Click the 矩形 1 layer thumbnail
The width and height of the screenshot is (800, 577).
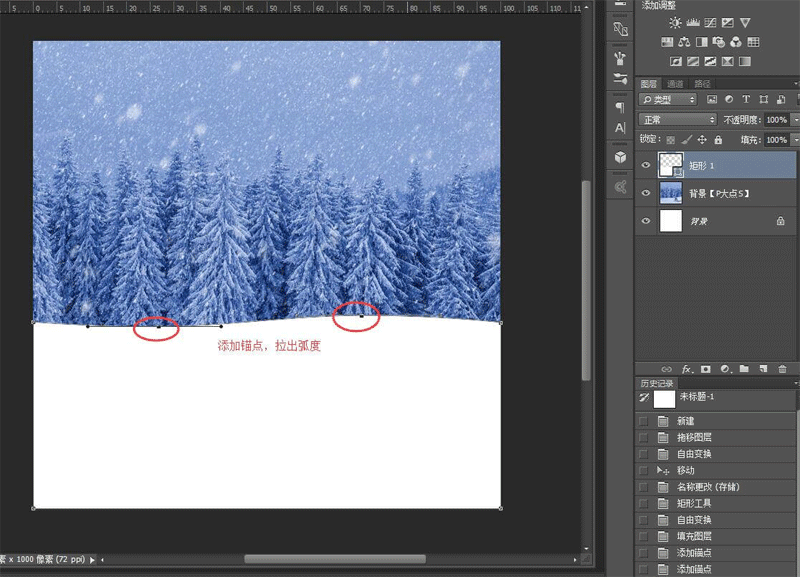(670, 166)
